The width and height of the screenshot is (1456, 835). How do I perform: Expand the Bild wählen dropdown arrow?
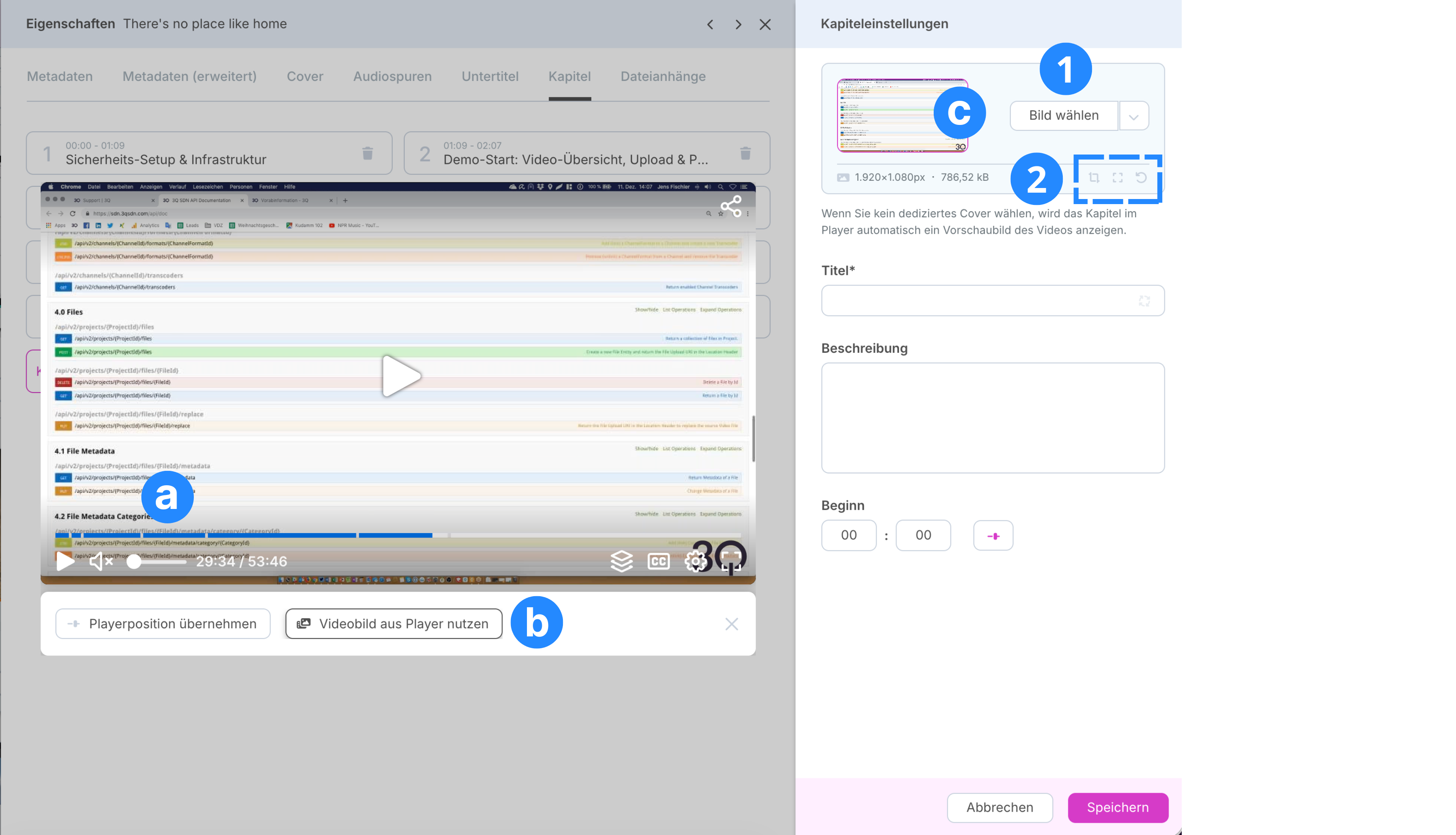tap(1133, 116)
